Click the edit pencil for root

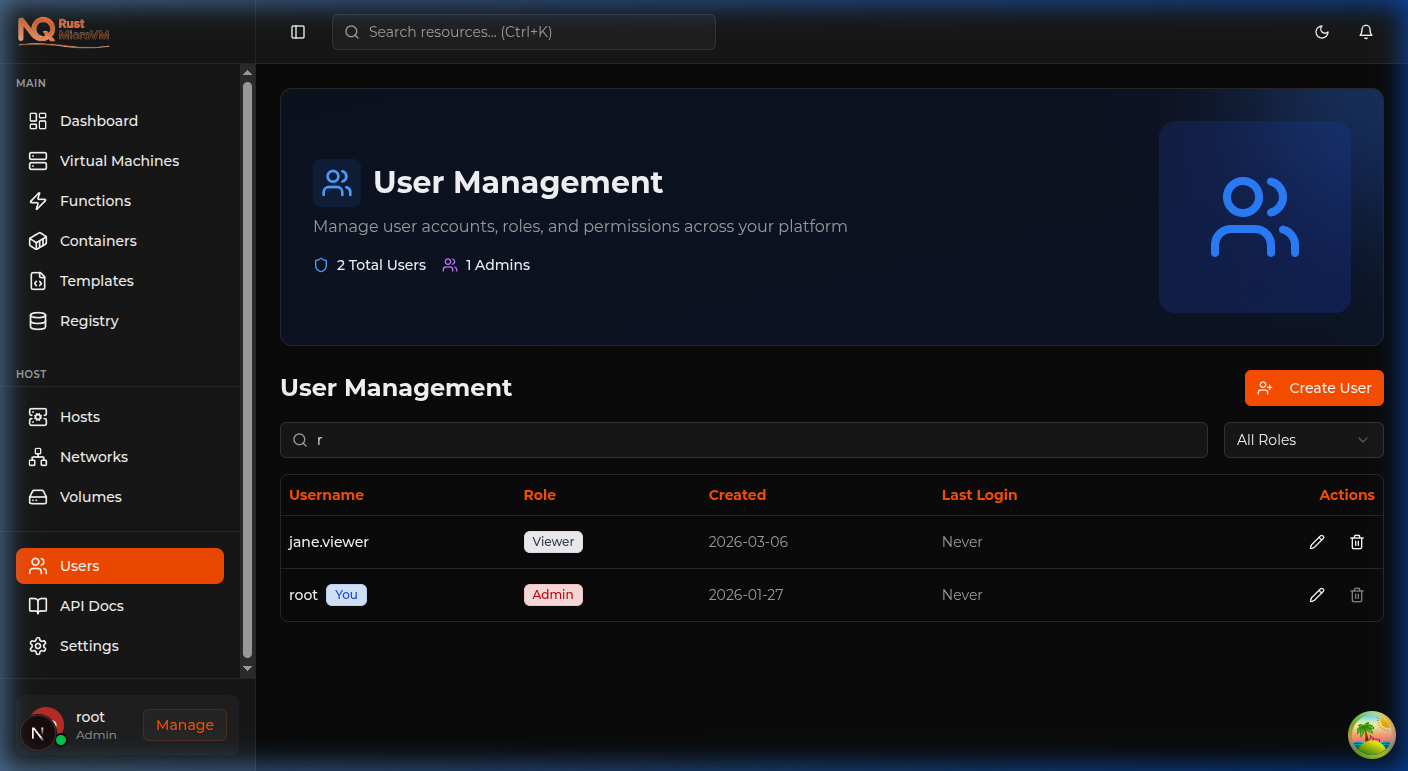1317,595
